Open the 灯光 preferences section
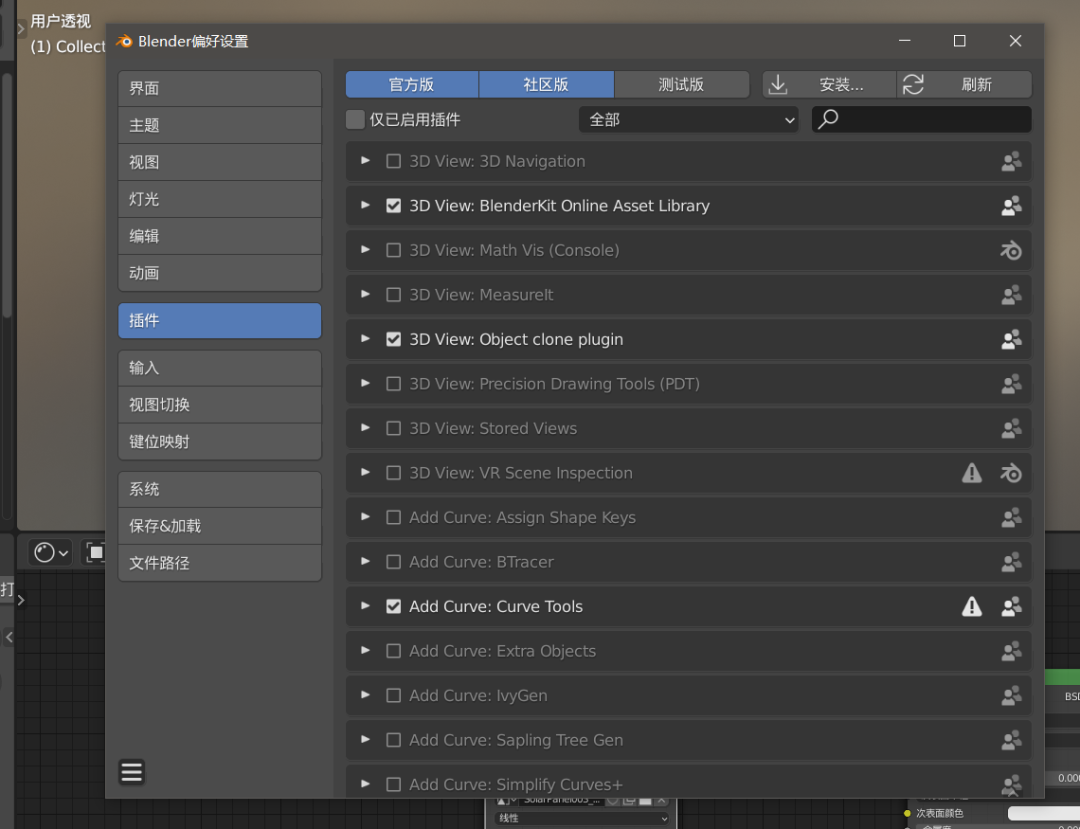Image resolution: width=1080 pixels, height=829 pixels. click(220, 200)
